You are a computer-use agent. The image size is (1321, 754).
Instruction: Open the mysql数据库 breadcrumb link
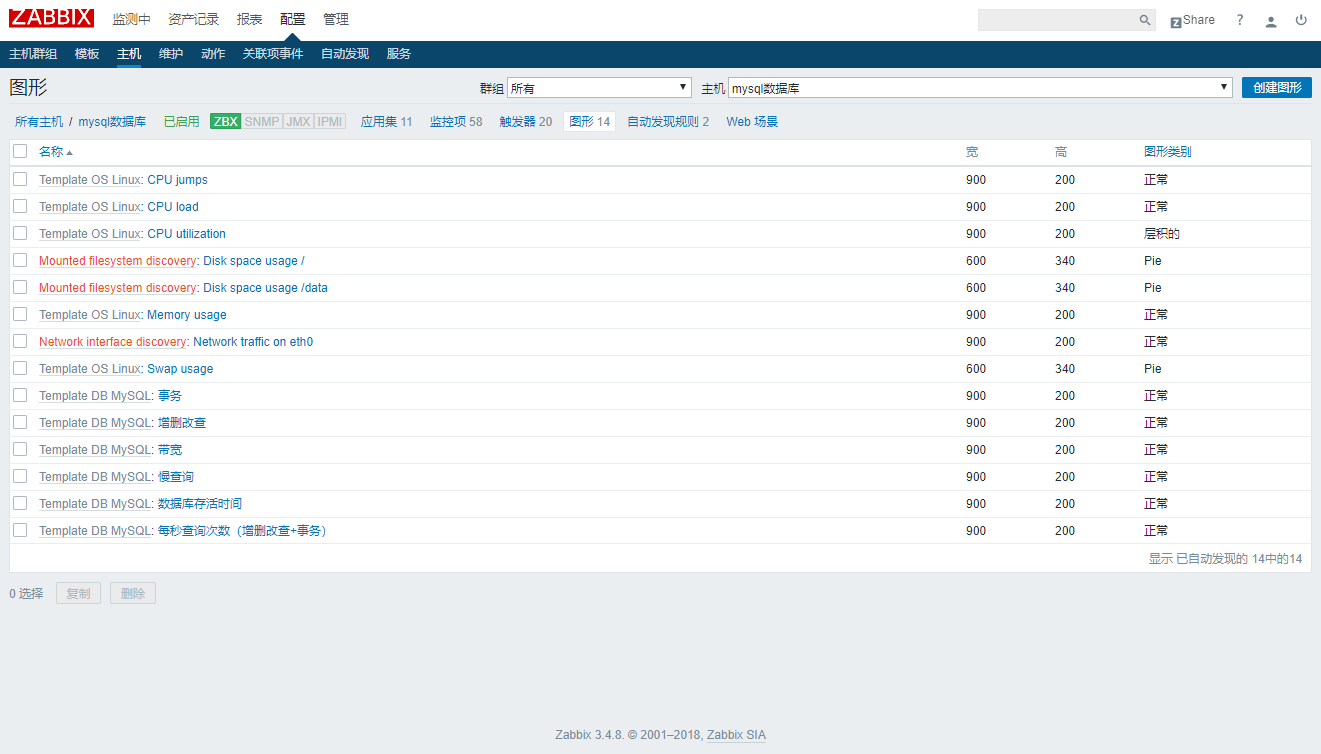click(x=112, y=122)
